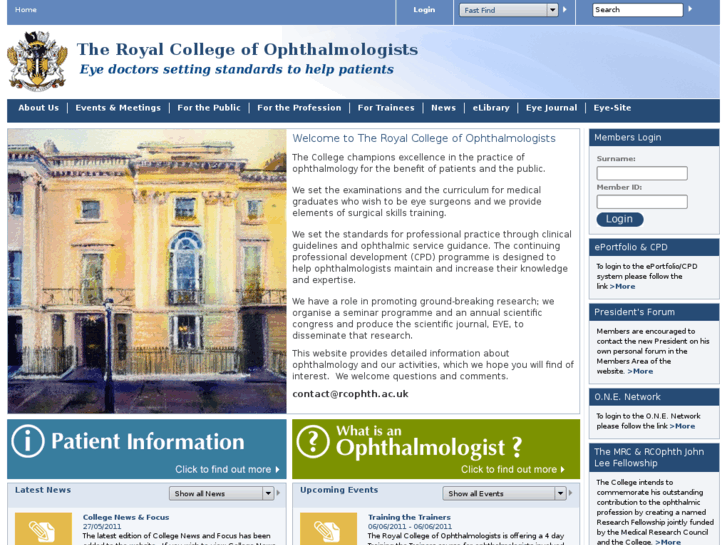Open the News menu item

coord(443,108)
